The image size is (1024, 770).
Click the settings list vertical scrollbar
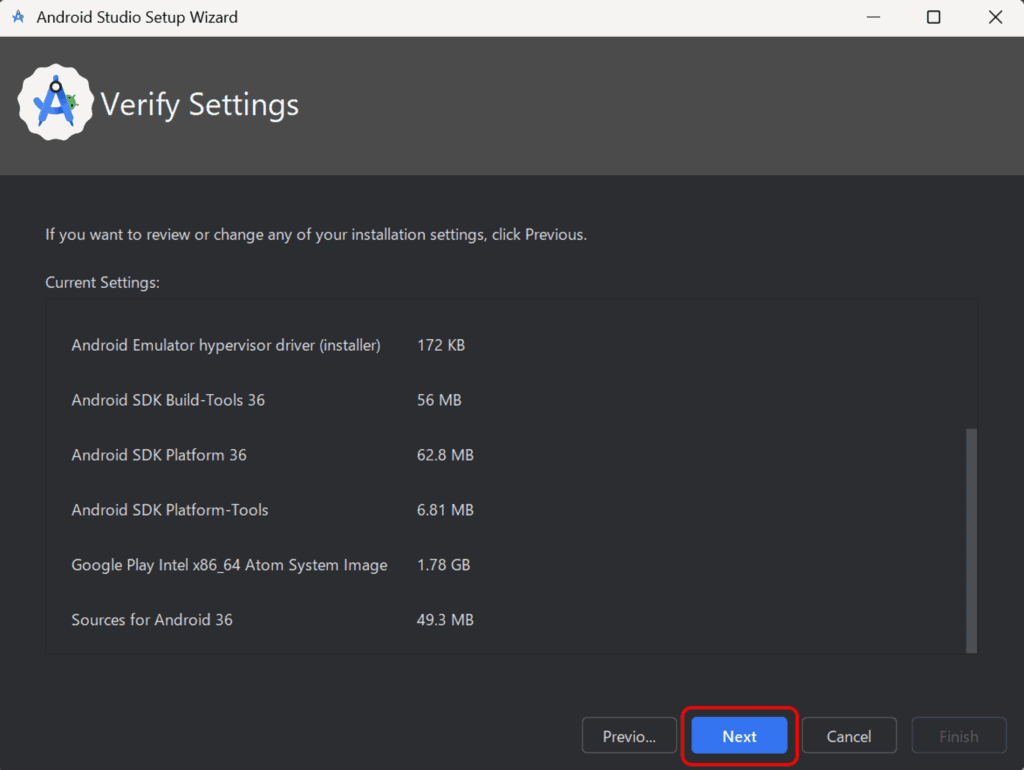971,540
